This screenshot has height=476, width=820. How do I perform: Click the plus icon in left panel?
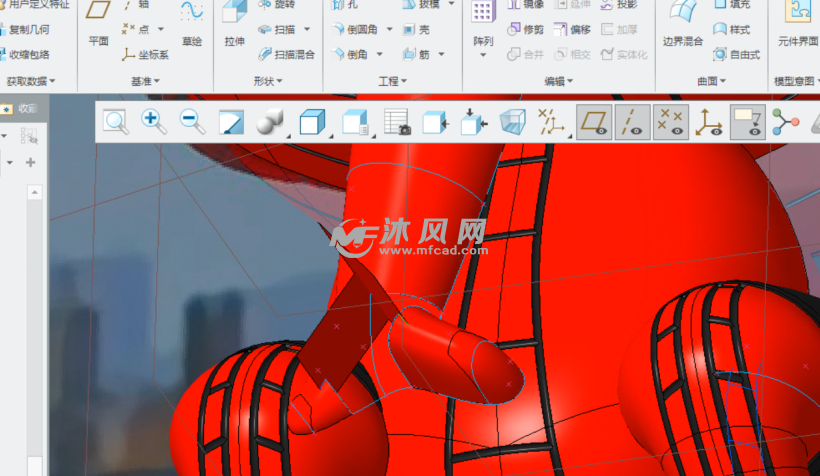(30, 163)
